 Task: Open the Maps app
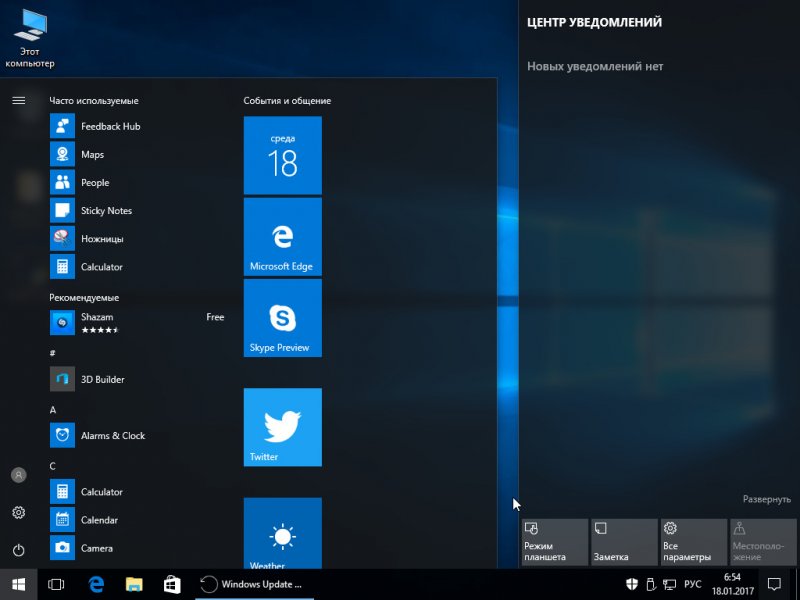[136, 155]
